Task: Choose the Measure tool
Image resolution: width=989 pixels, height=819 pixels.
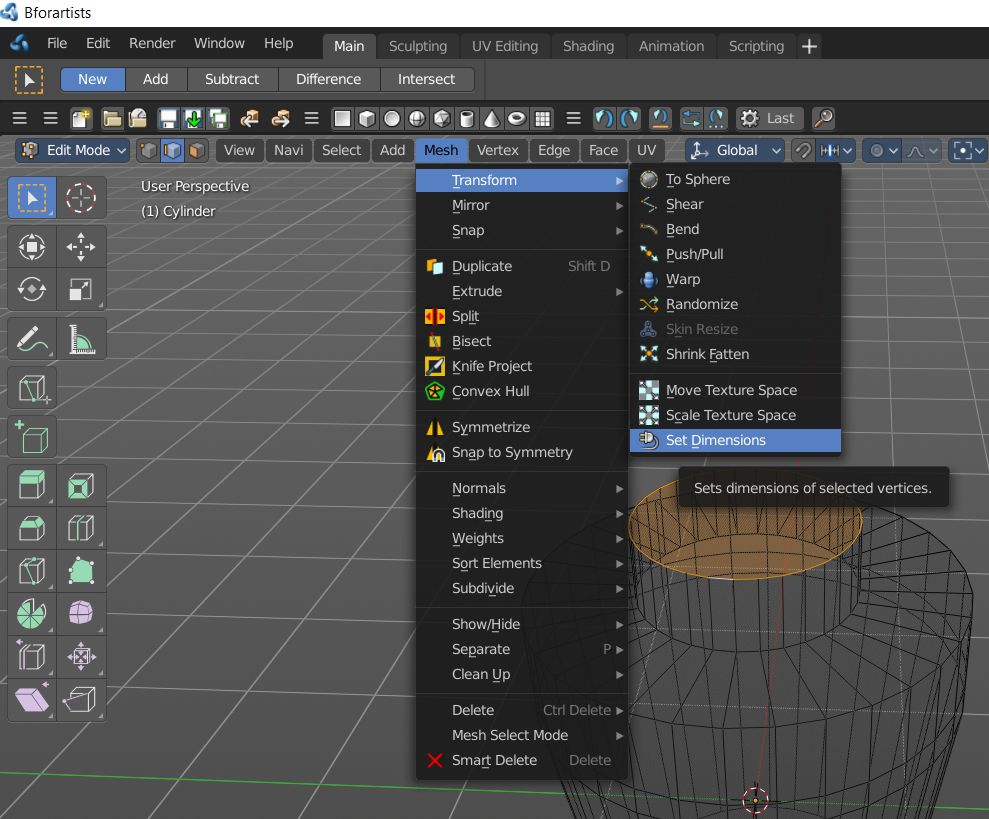Action: 81,341
